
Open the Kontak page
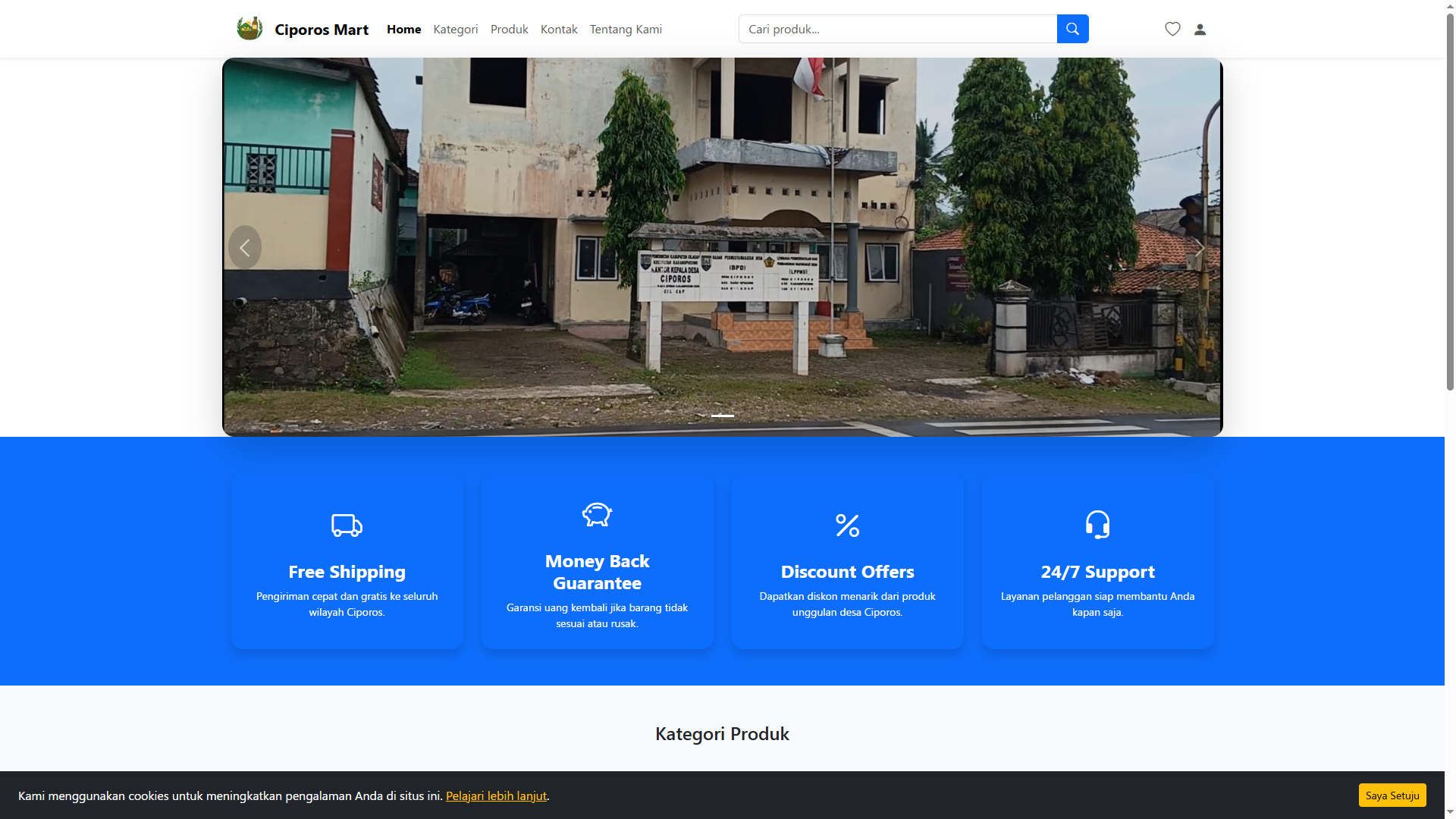(x=559, y=29)
